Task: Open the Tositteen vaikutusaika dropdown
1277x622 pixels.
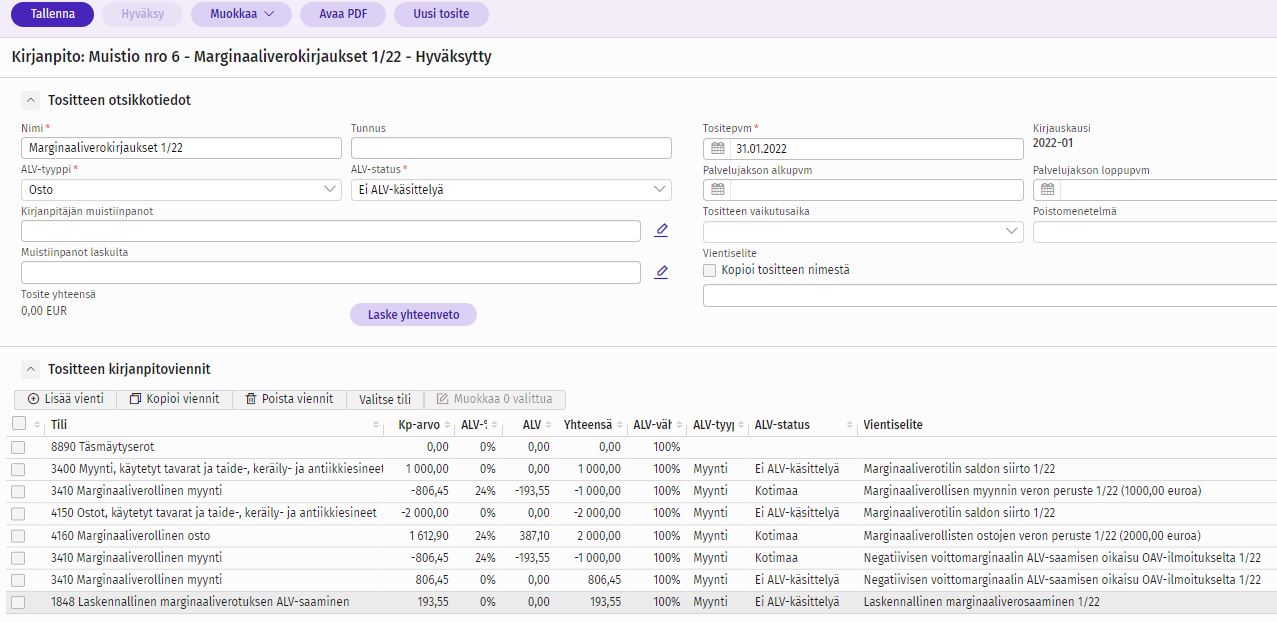Action: [863, 231]
